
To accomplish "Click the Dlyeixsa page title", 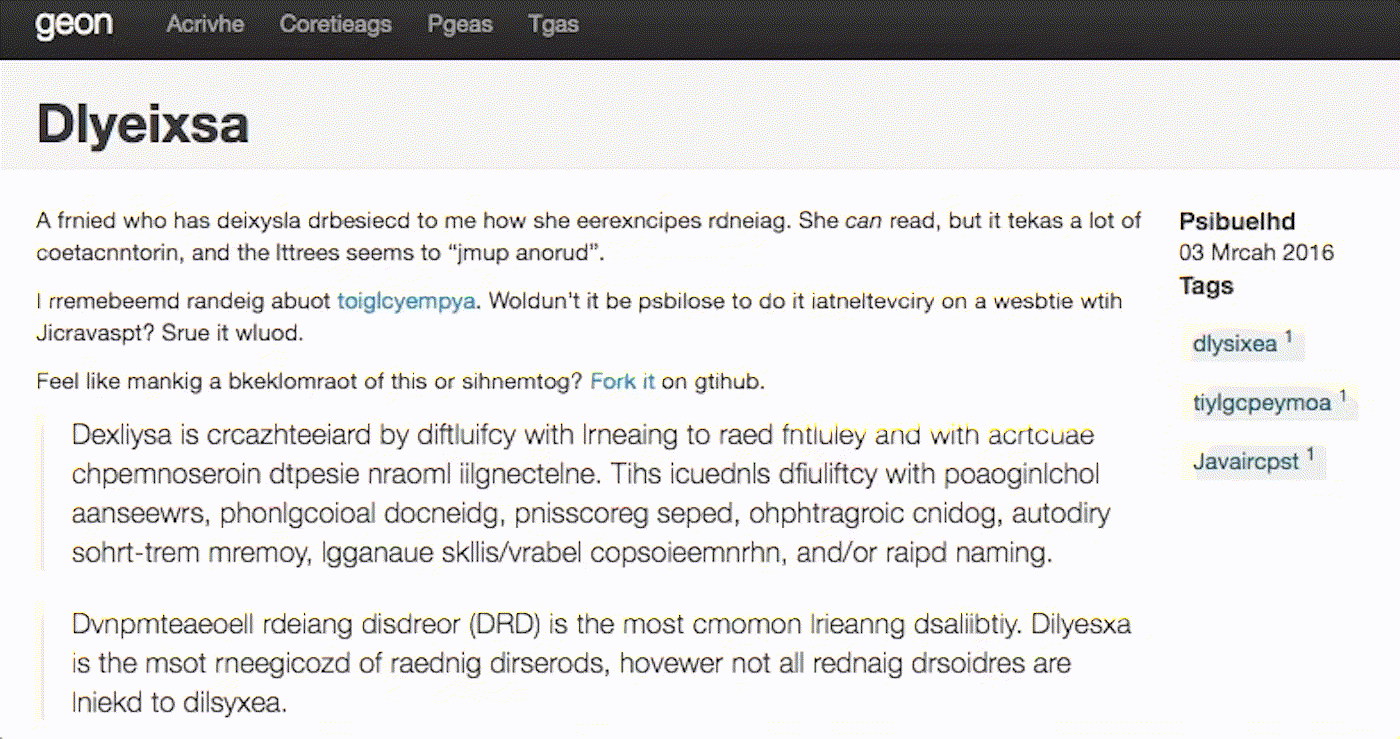I will click(142, 125).
